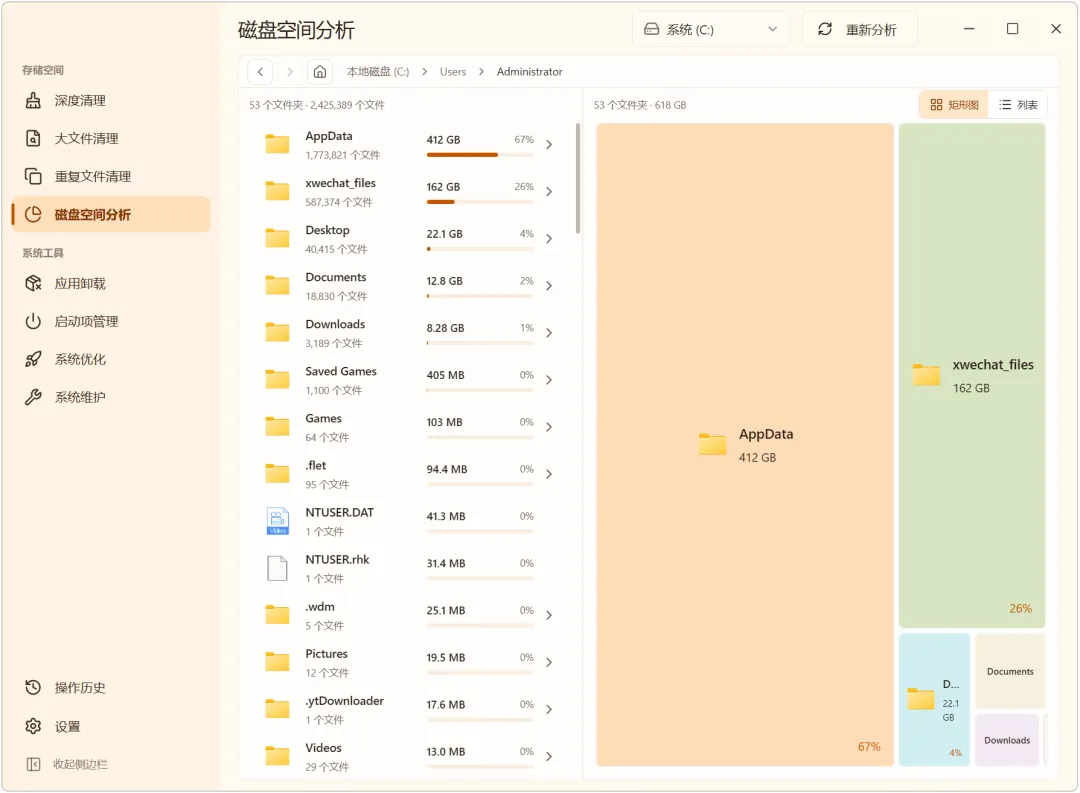1080x793 pixels.
Task: Click the '1,773,821 个文件' count text
Action: click(342, 155)
